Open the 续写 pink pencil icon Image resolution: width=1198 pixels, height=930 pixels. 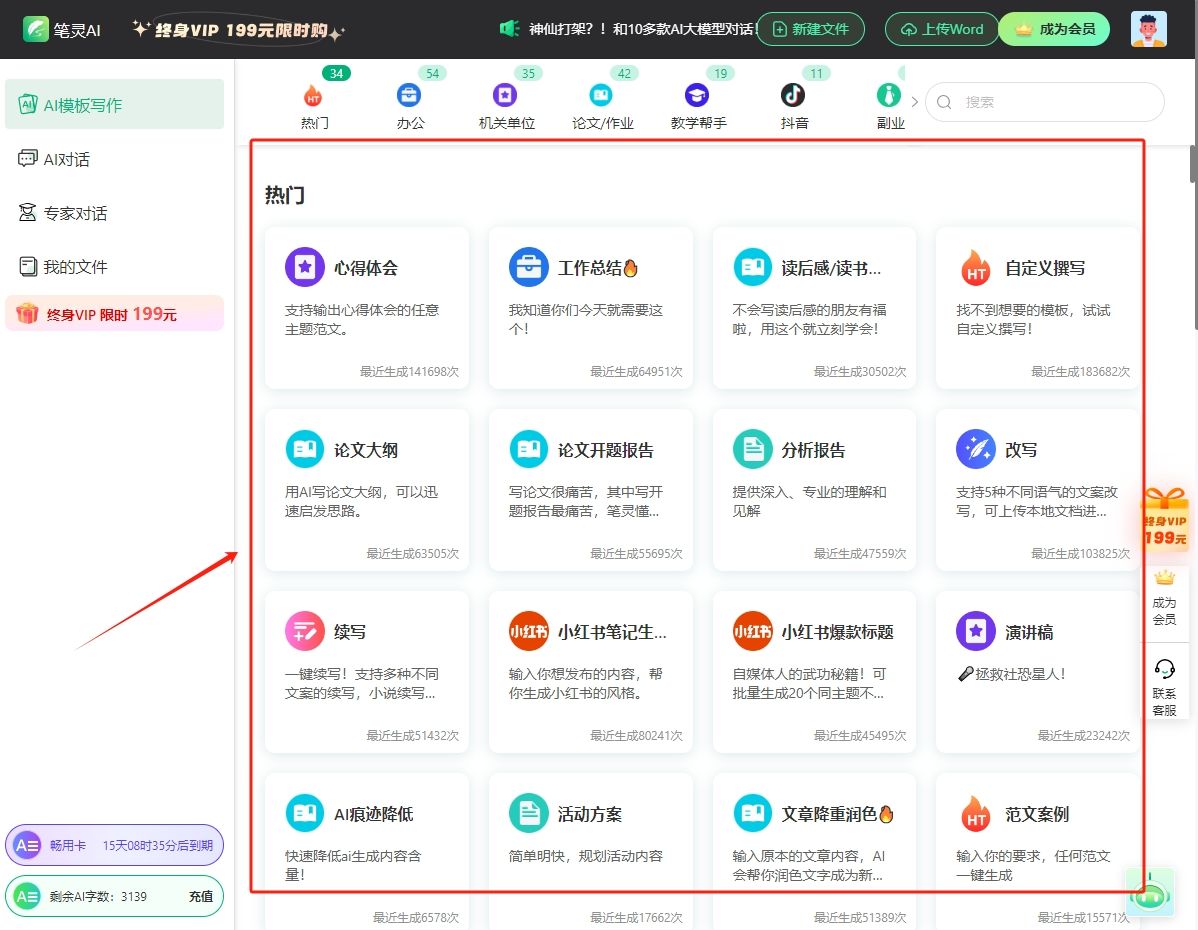click(305, 630)
